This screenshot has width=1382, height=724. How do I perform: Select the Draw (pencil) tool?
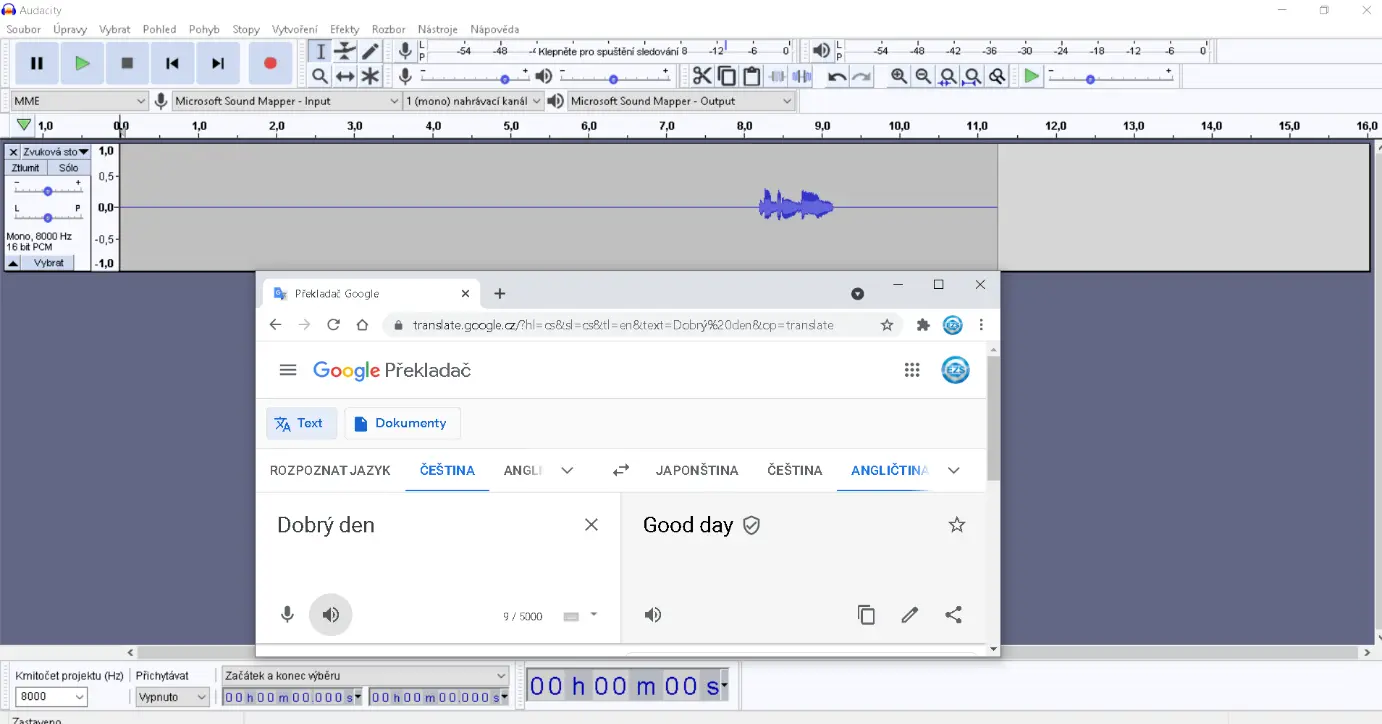click(x=370, y=51)
